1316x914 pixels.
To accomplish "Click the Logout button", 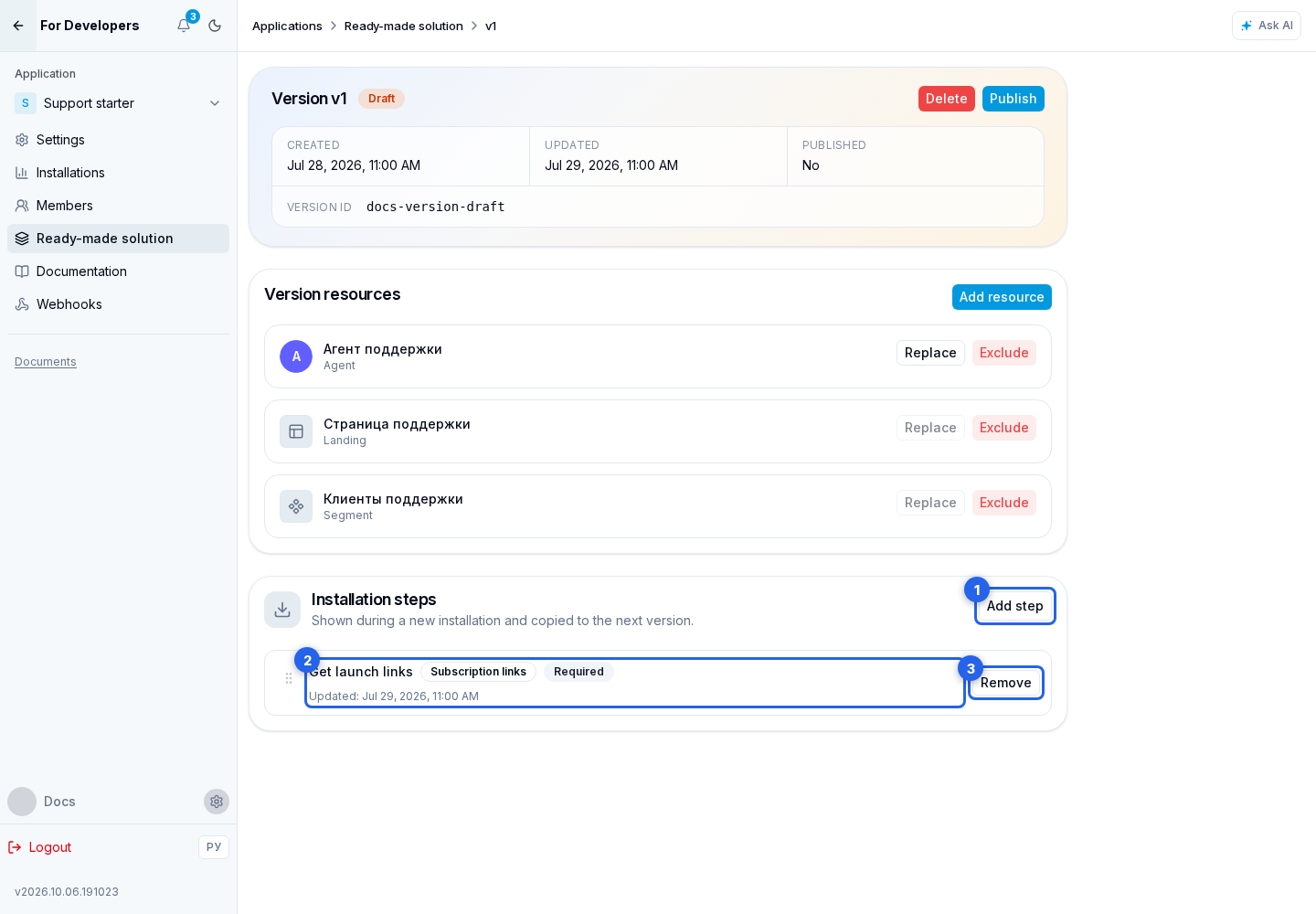I will 40,847.
